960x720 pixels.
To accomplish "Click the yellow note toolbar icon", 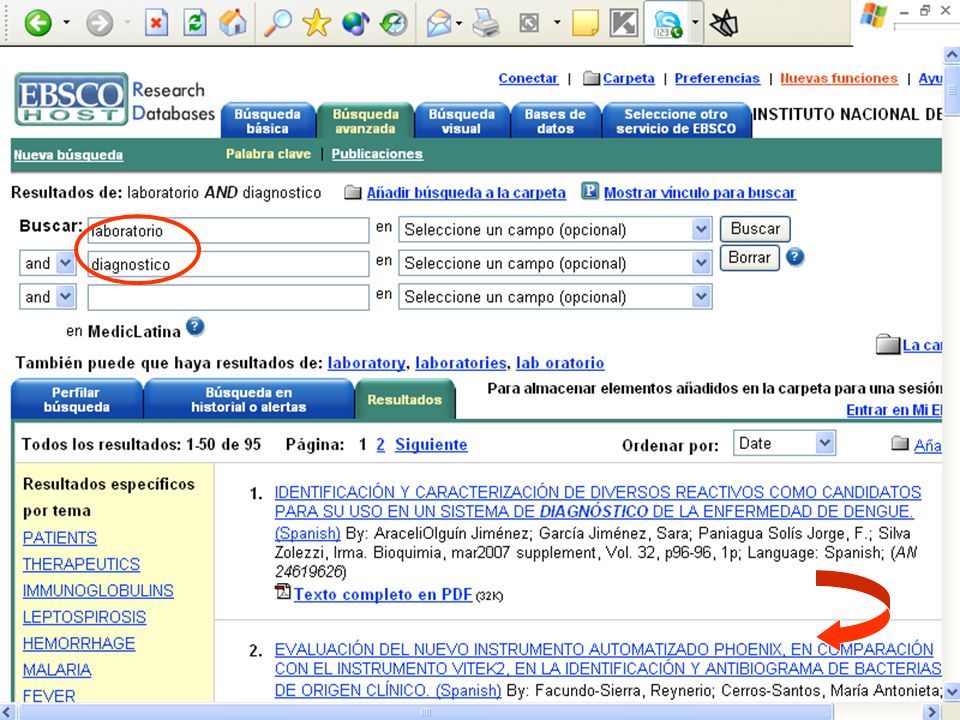I will [585, 23].
